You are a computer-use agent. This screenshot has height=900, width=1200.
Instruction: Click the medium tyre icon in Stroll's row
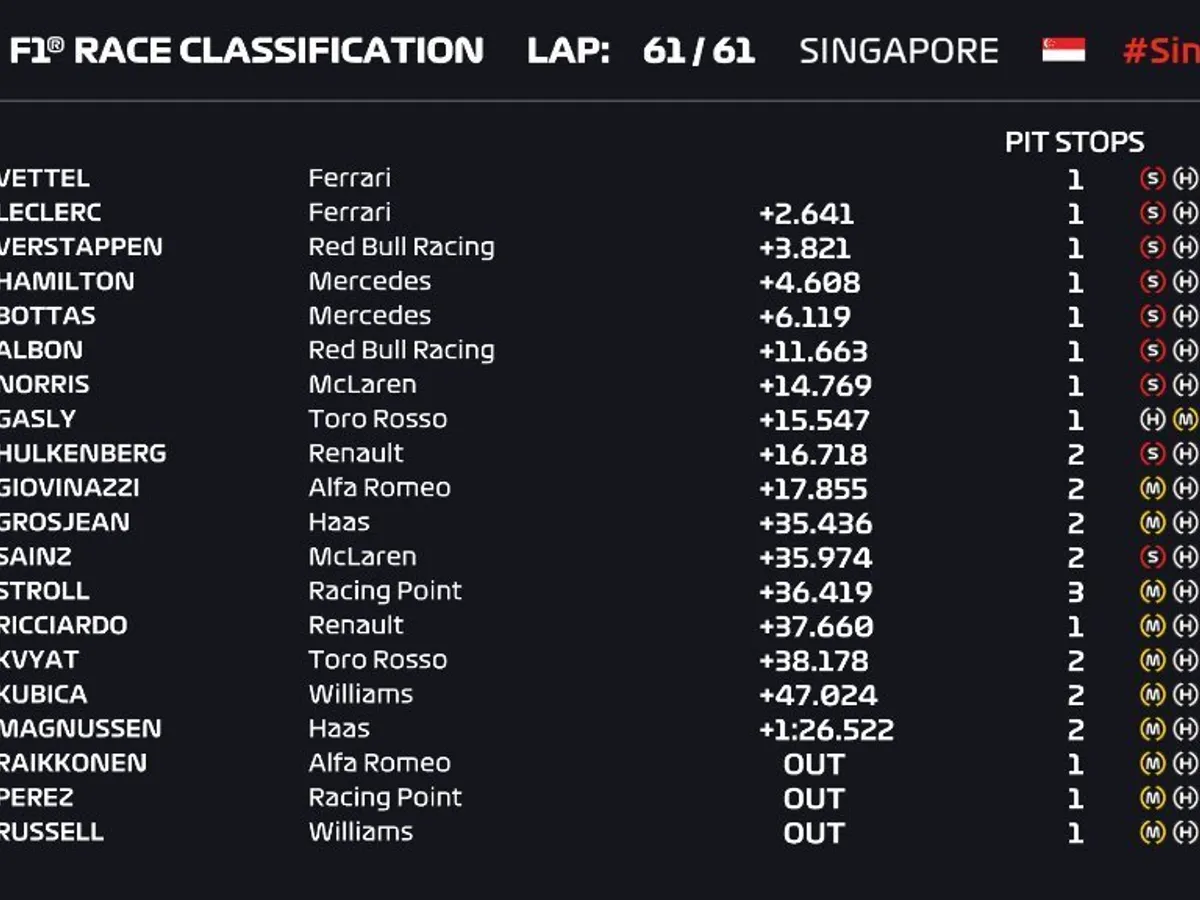coord(1153,592)
